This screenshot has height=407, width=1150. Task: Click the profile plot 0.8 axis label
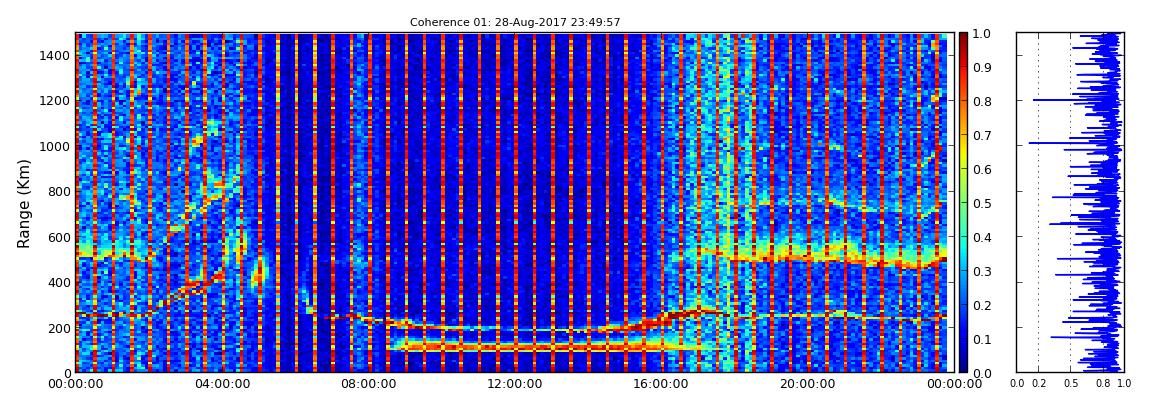tap(1102, 383)
